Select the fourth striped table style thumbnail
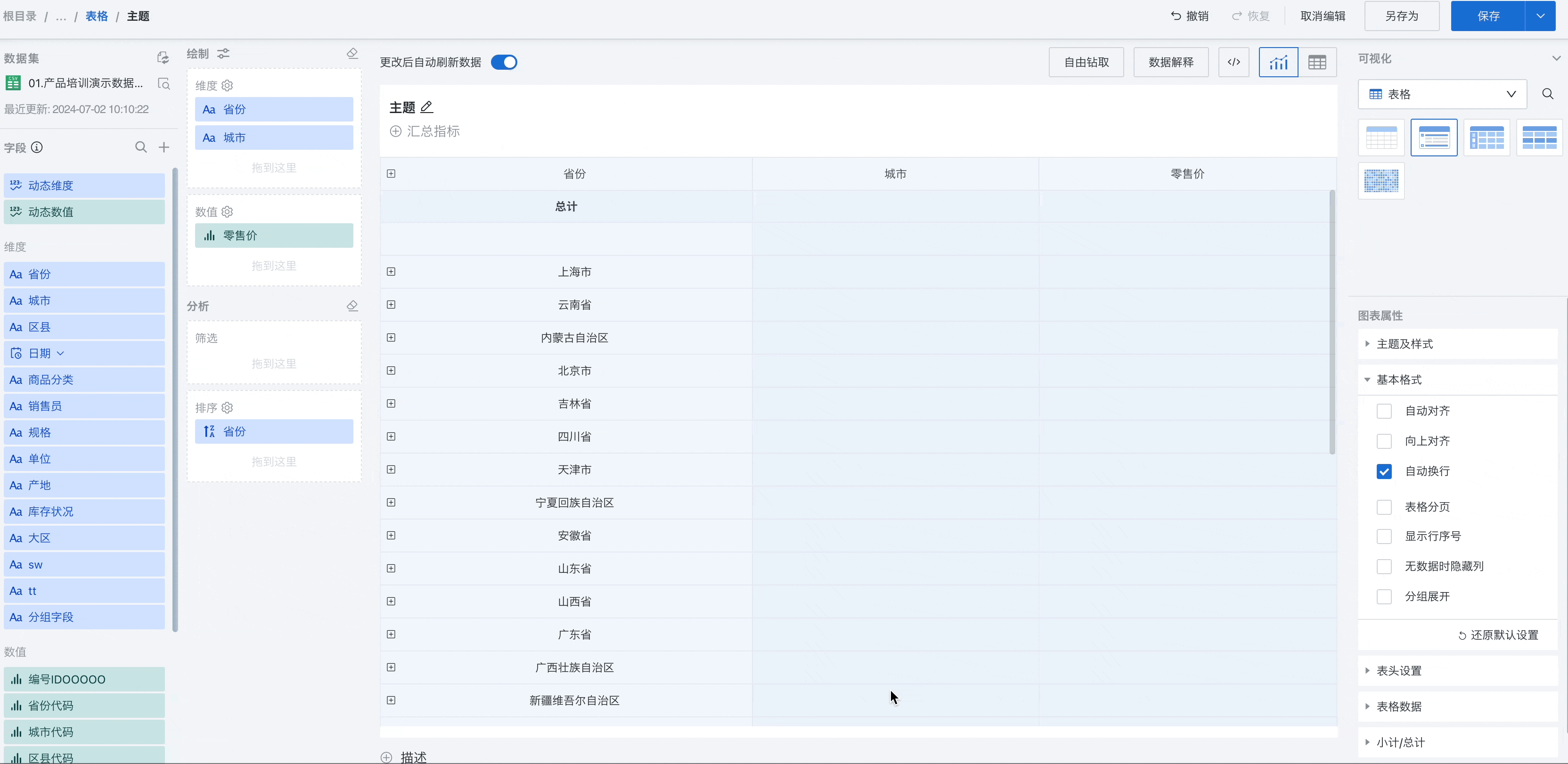This screenshot has width=1568, height=764. [1540, 138]
